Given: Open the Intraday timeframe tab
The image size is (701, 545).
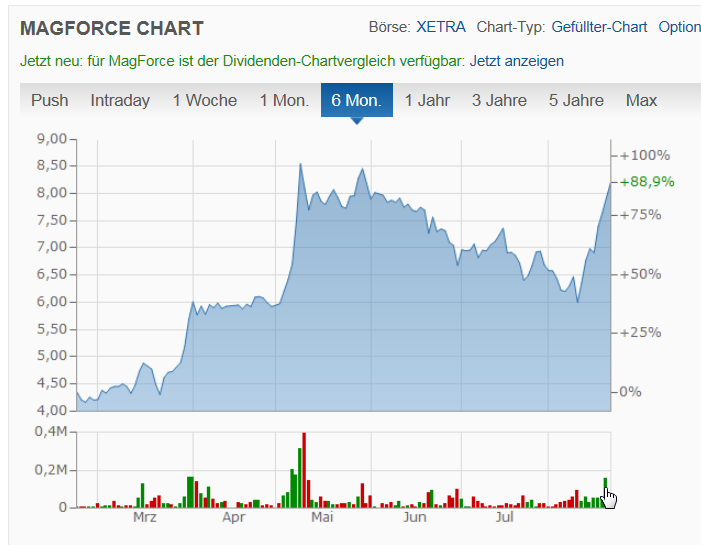Looking at the screenshot, I should [120, 100].
